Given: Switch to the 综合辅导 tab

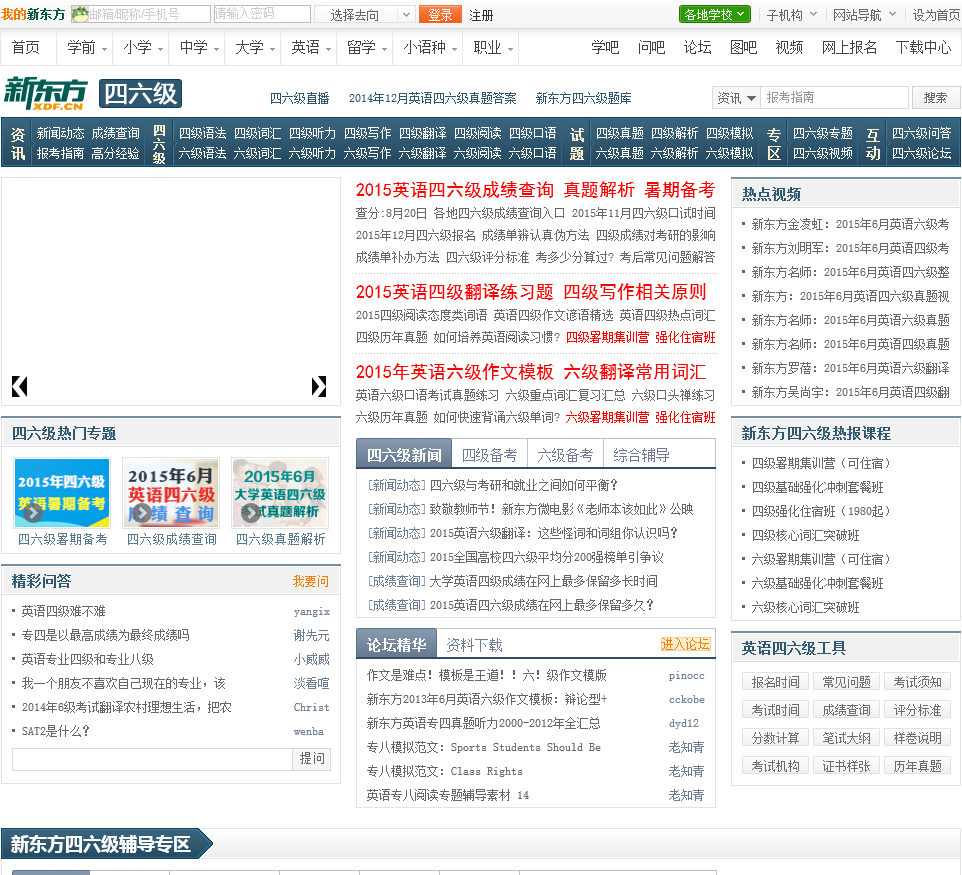Looking at the screenshot, I should 641,455.
